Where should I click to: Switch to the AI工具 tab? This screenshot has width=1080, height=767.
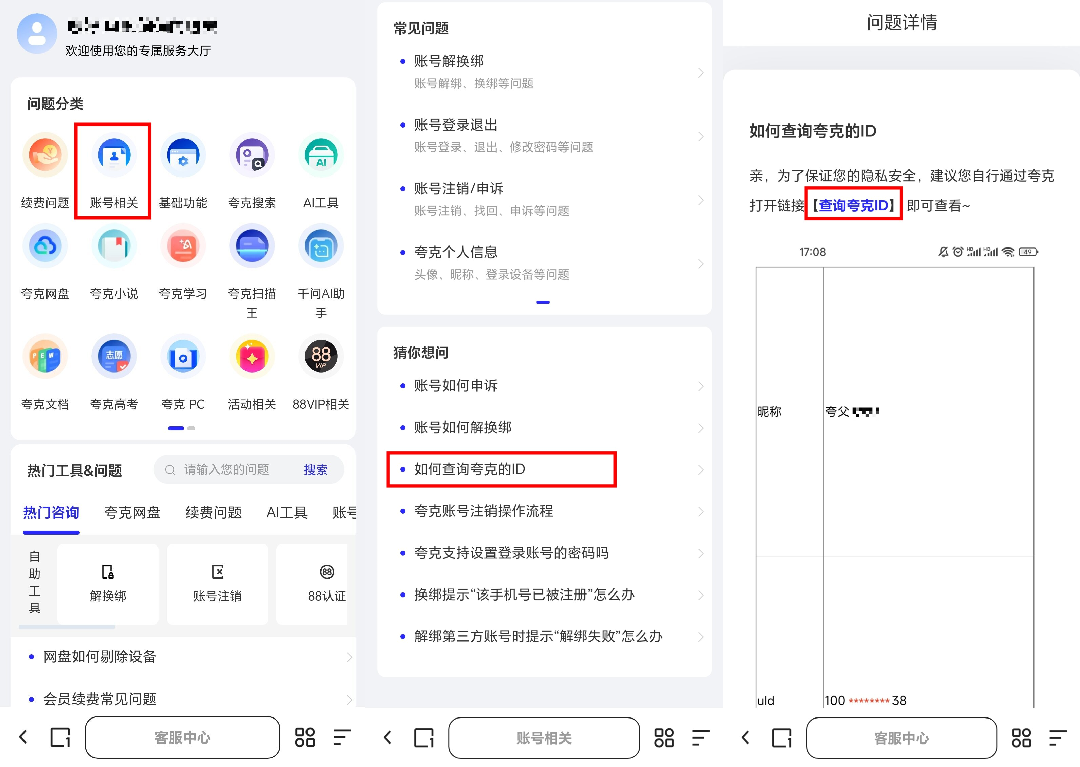tap(287, 513)
